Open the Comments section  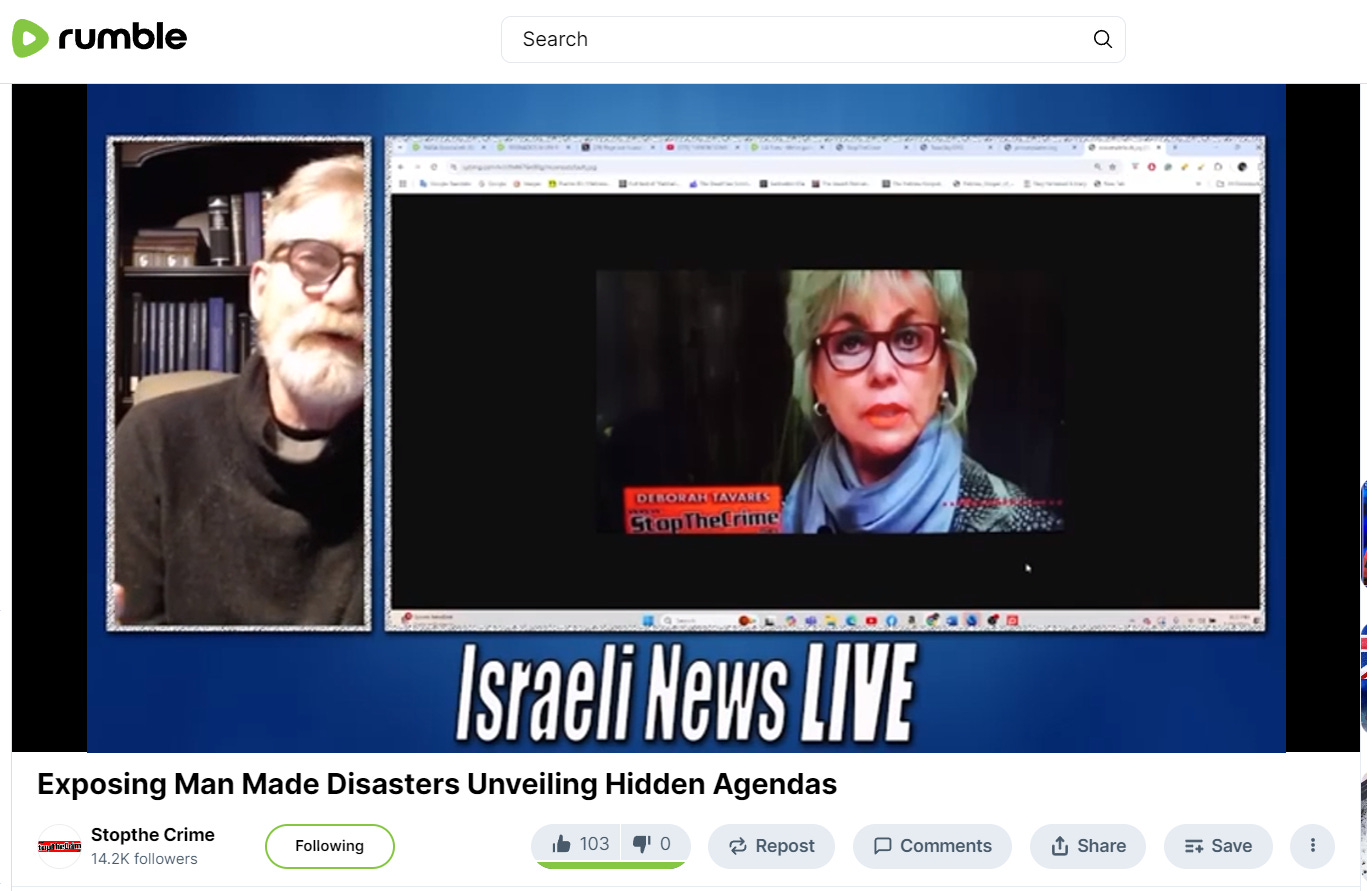tap(932, 846)
